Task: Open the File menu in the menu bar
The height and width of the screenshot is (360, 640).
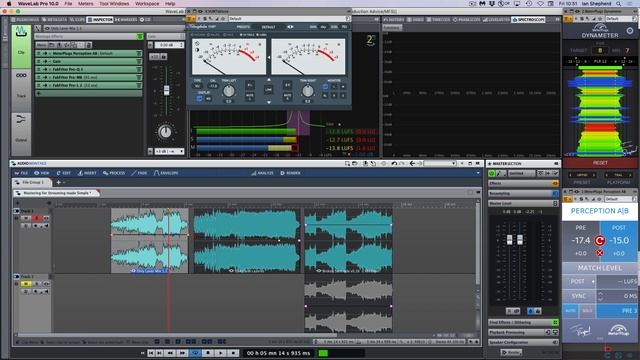Action: 68,4
